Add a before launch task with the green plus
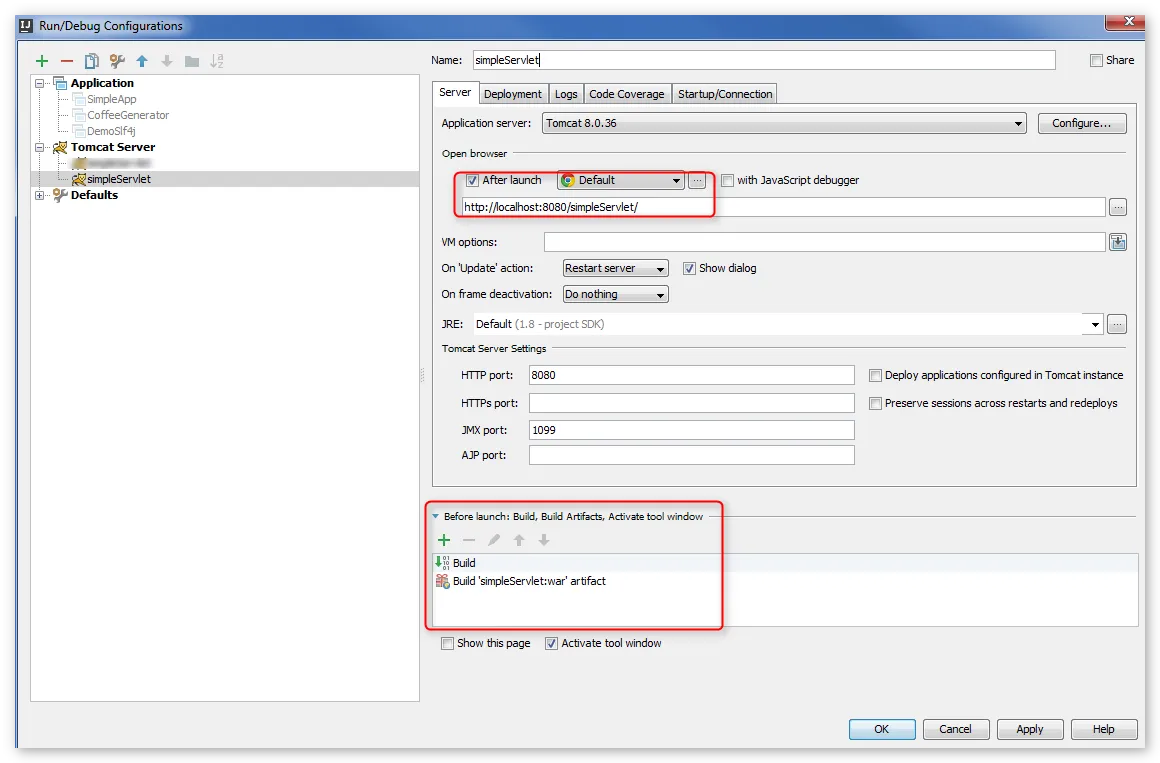 click(444, 540)
